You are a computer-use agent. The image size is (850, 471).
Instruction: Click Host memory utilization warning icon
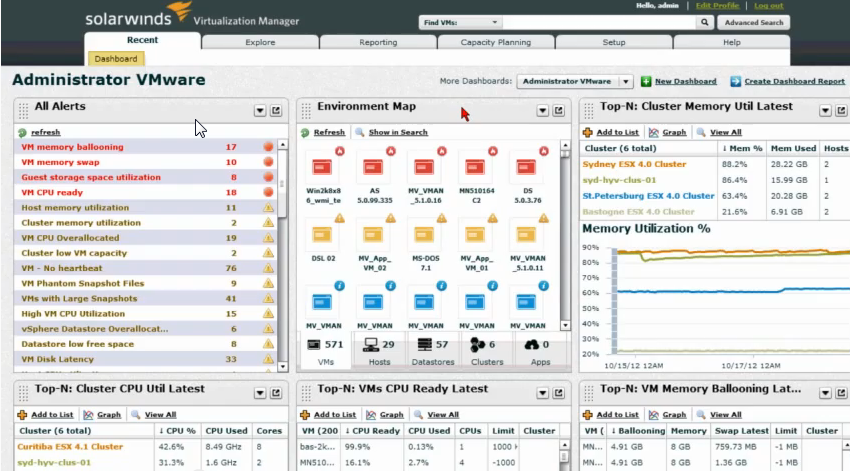(x=268, y=208)
